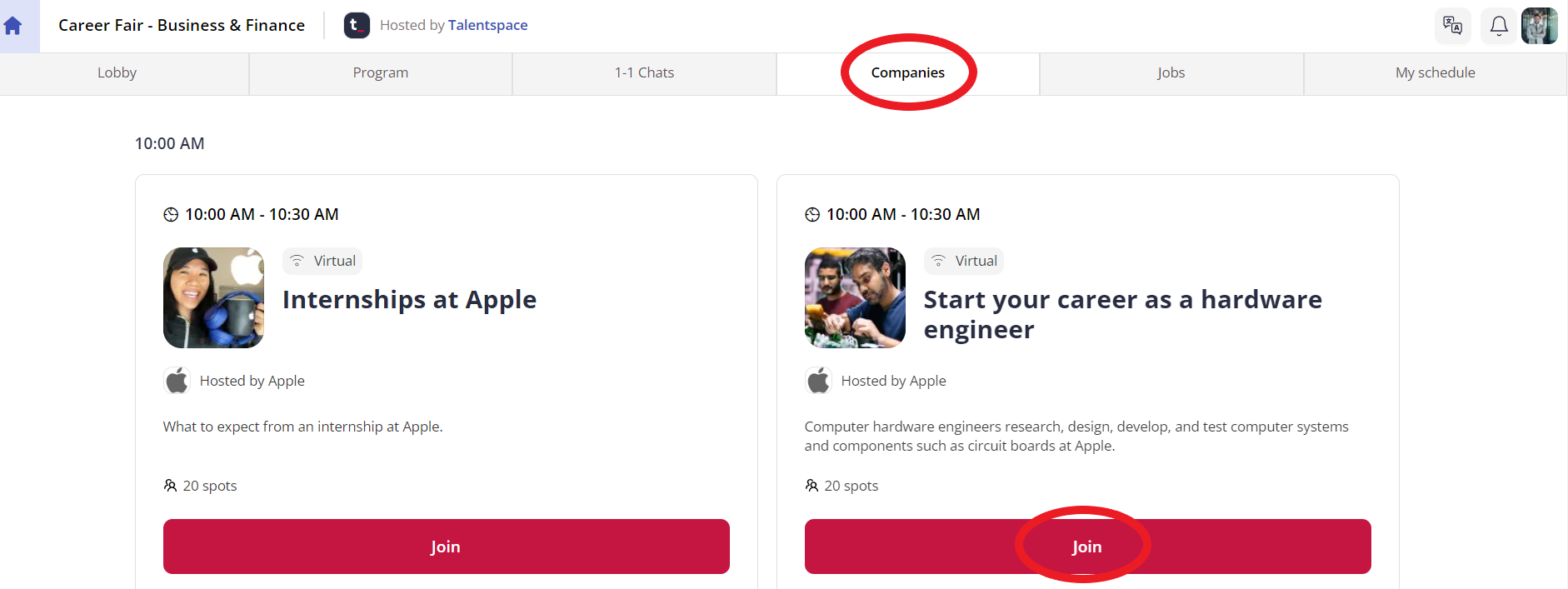
Task: Go to the home icon
Action: pos(12,26)
